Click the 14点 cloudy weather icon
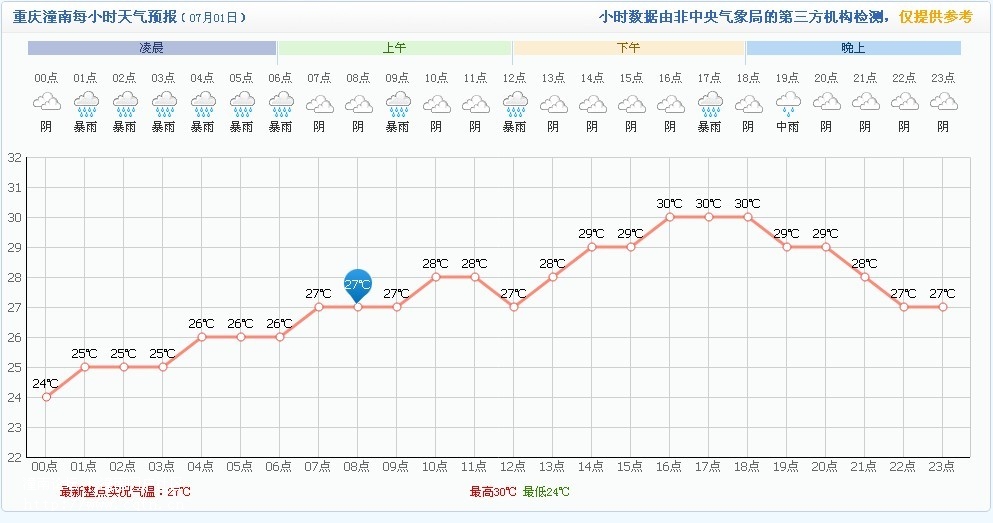993x523 pixels. coord(593,102)
